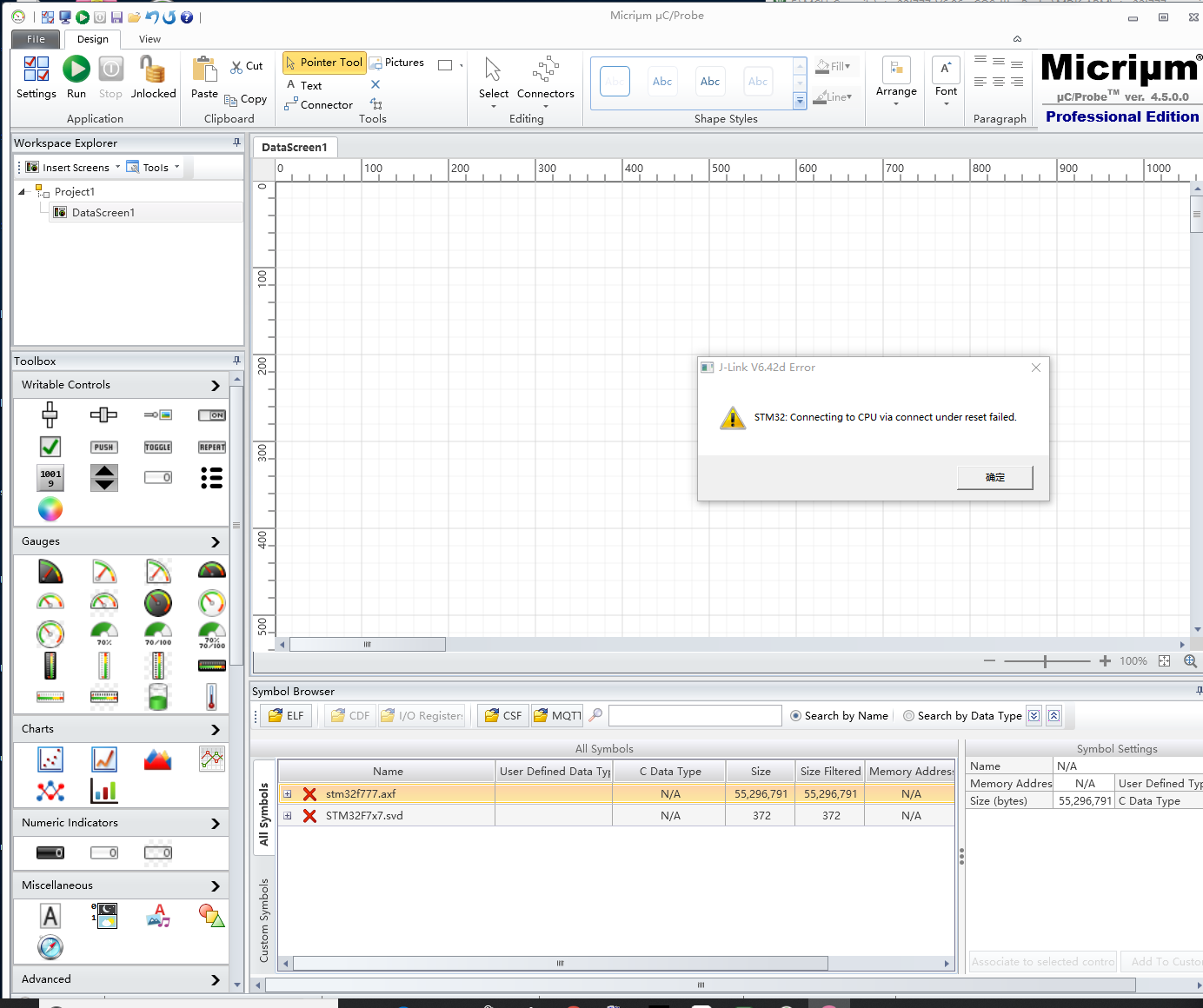Focus the symbol search input field
This screenshot has width=1203, height=1008.
pyautogui.click(x=695, y=715)
